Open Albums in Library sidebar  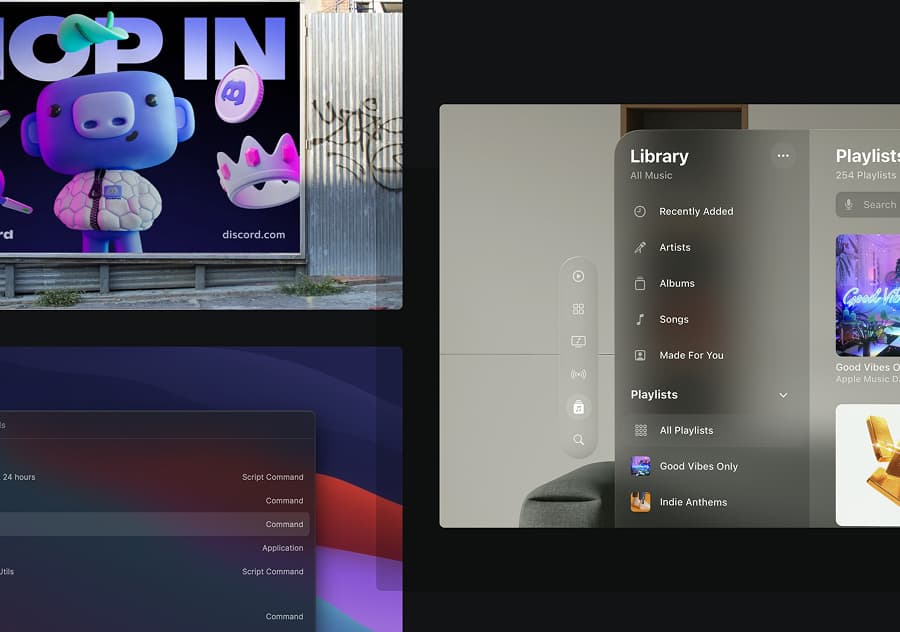710,284
